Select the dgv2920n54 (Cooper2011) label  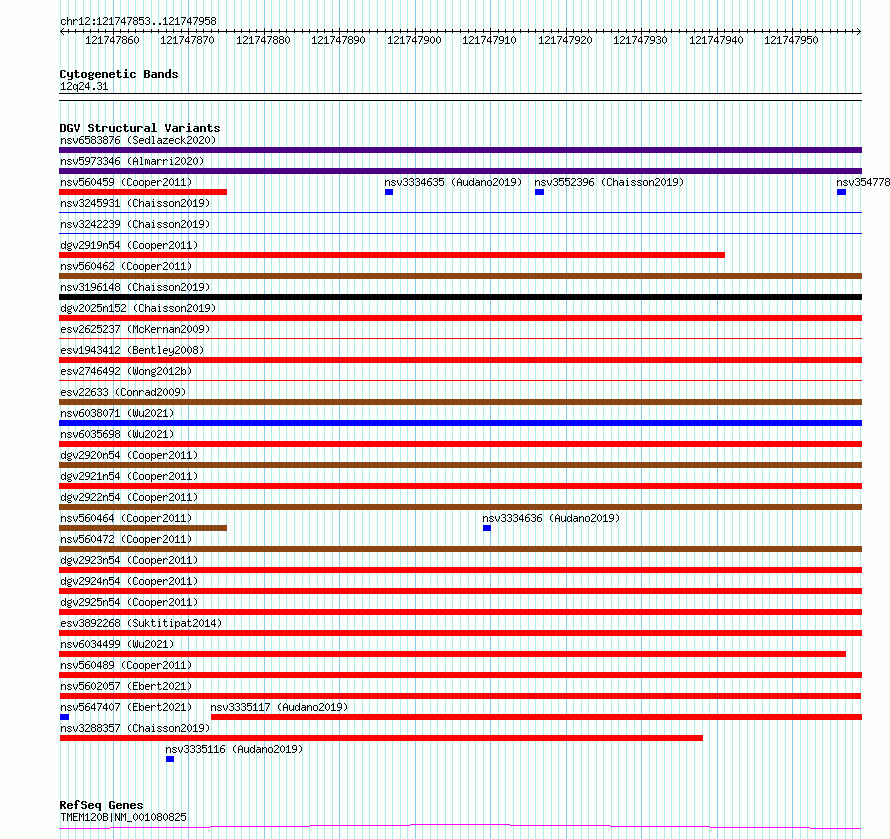[129, 455]
